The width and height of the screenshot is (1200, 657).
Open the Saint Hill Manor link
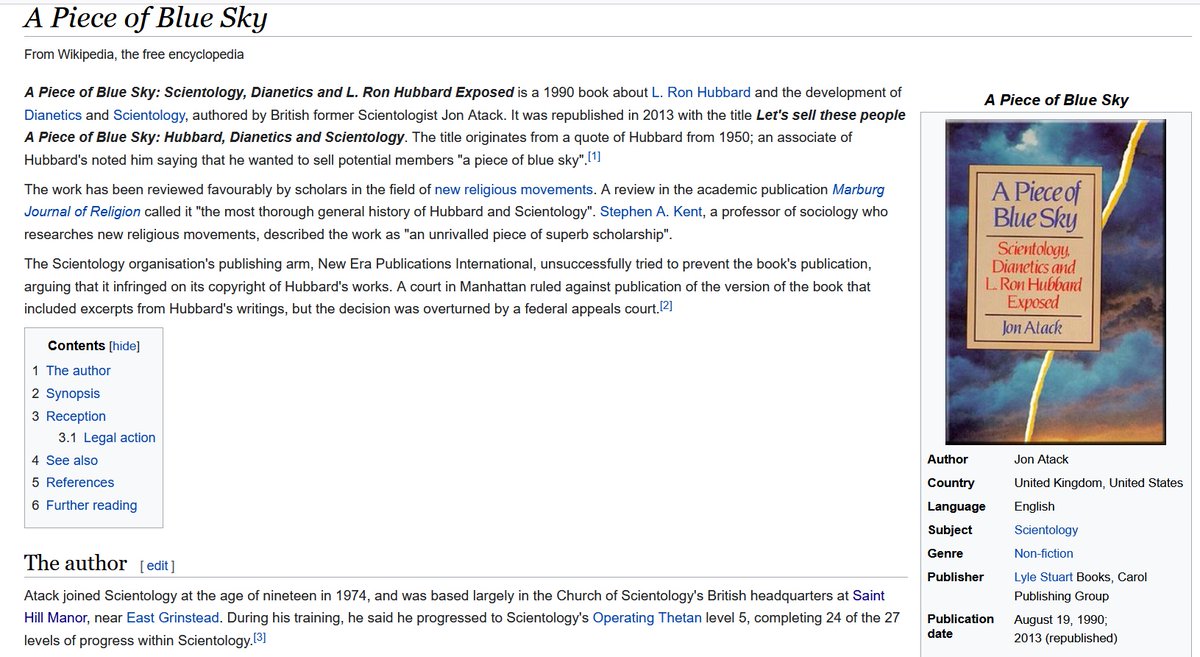click(454, 606)
